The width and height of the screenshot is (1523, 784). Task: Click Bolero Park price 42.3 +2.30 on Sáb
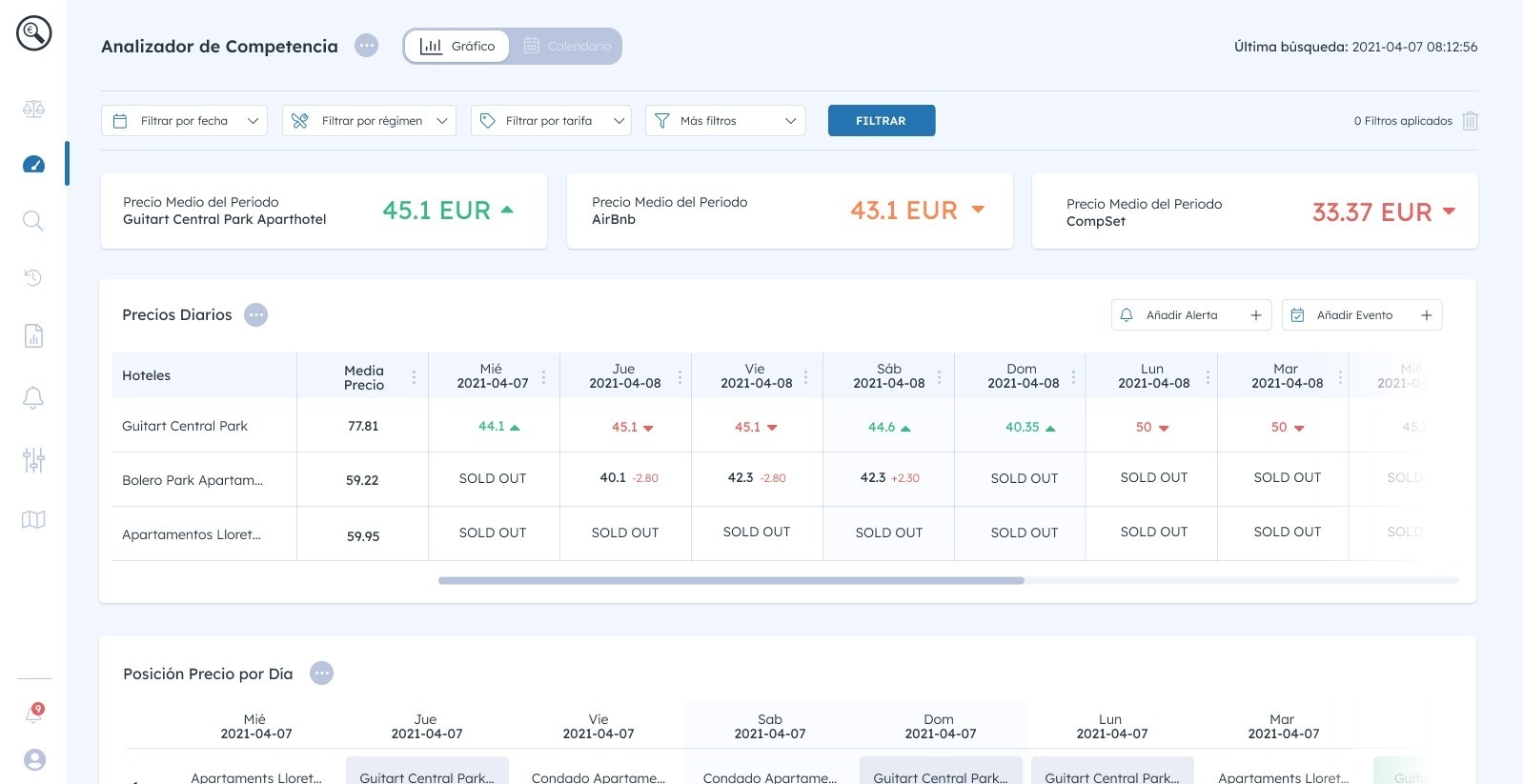click(889, 477)
